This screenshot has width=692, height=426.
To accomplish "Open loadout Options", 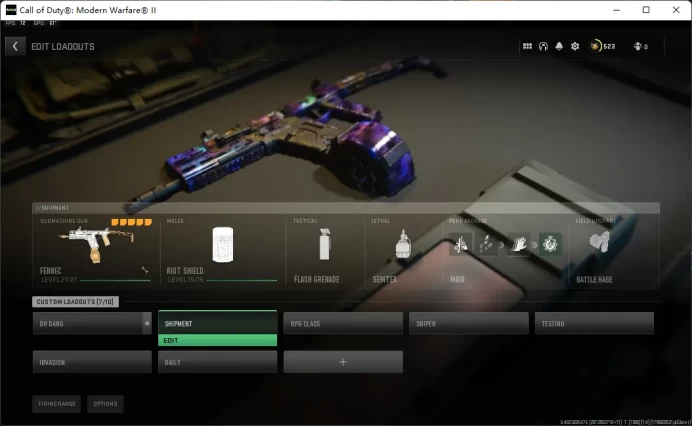I will coord(105,403).
